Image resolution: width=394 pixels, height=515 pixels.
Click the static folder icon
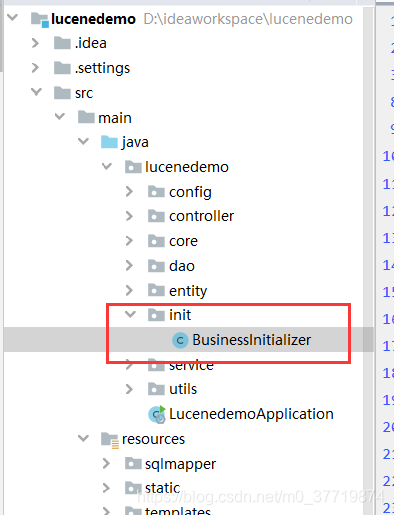(x=133, y=488)
